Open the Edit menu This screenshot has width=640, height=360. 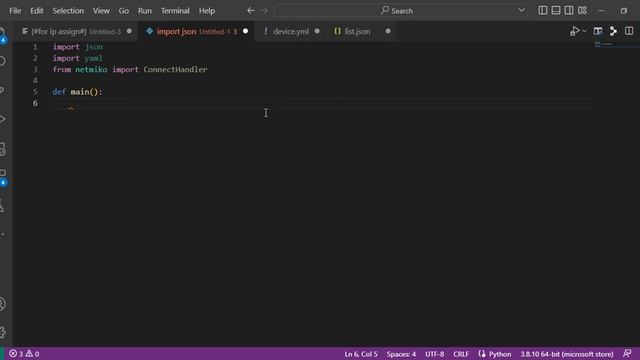[37, 11]
